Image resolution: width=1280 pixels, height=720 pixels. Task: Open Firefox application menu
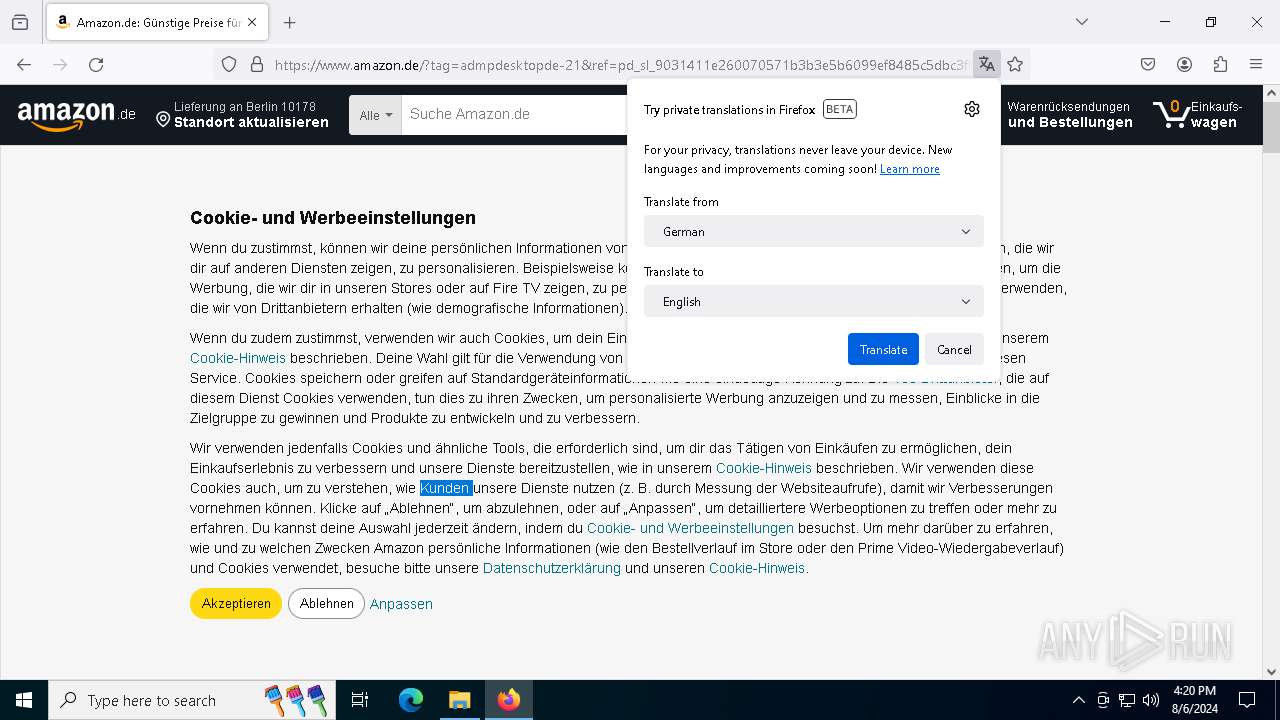(1256, 64)
